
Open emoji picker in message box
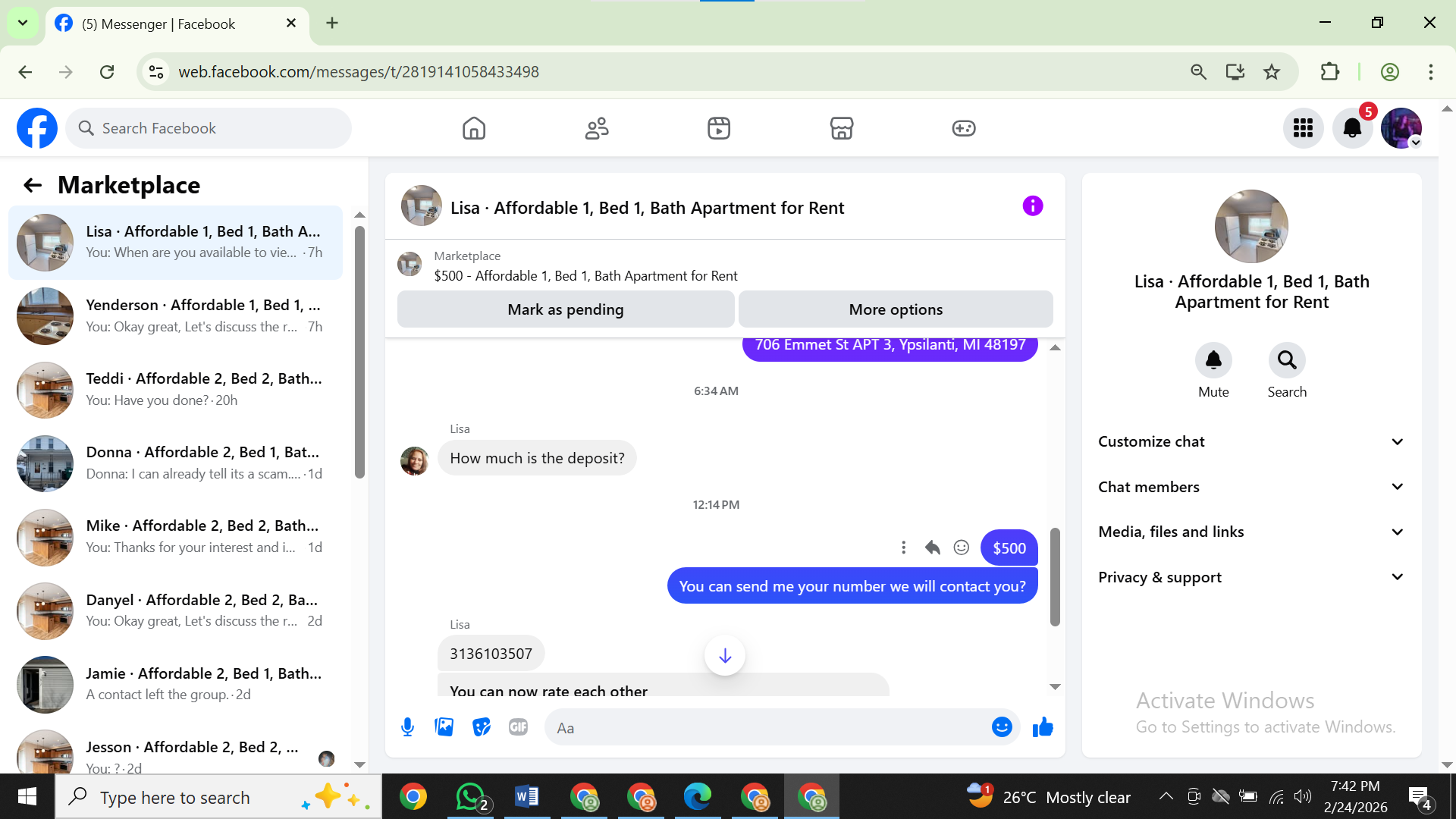1002,727
